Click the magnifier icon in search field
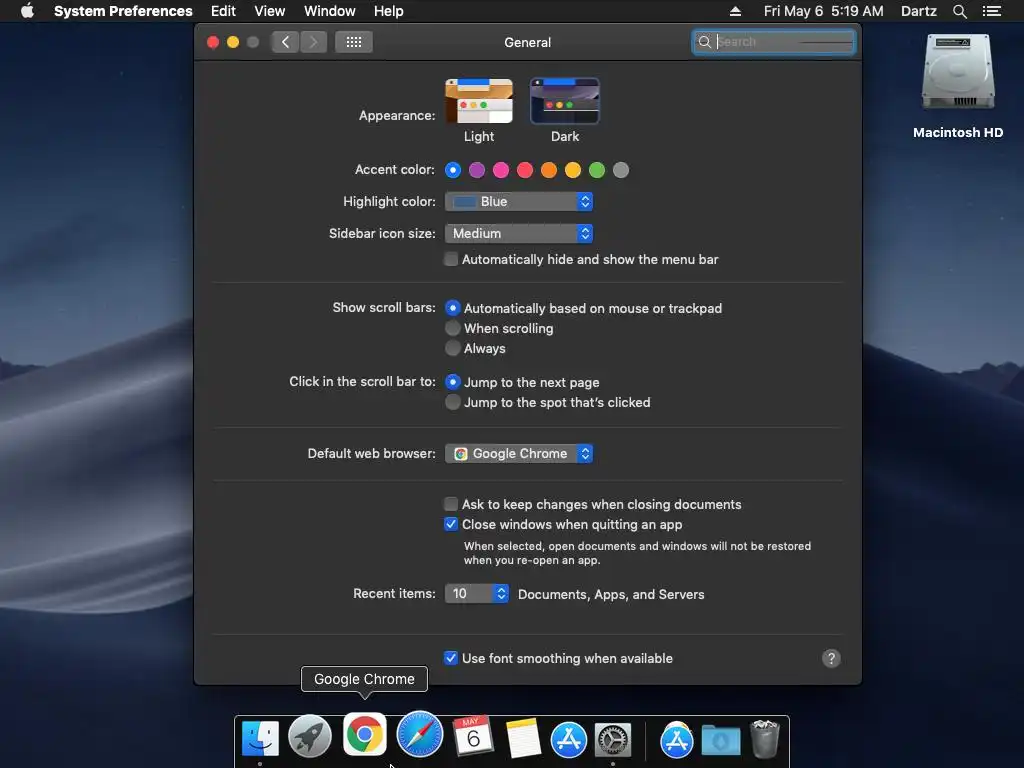This screenshot has height=768, width=1024. click(x=705, y=42)
